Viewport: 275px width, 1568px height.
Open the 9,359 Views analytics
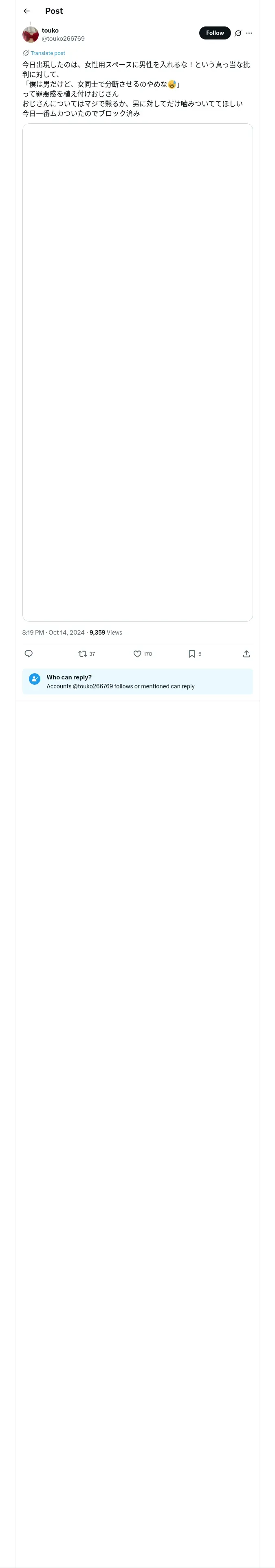click(x=106, y=633)
